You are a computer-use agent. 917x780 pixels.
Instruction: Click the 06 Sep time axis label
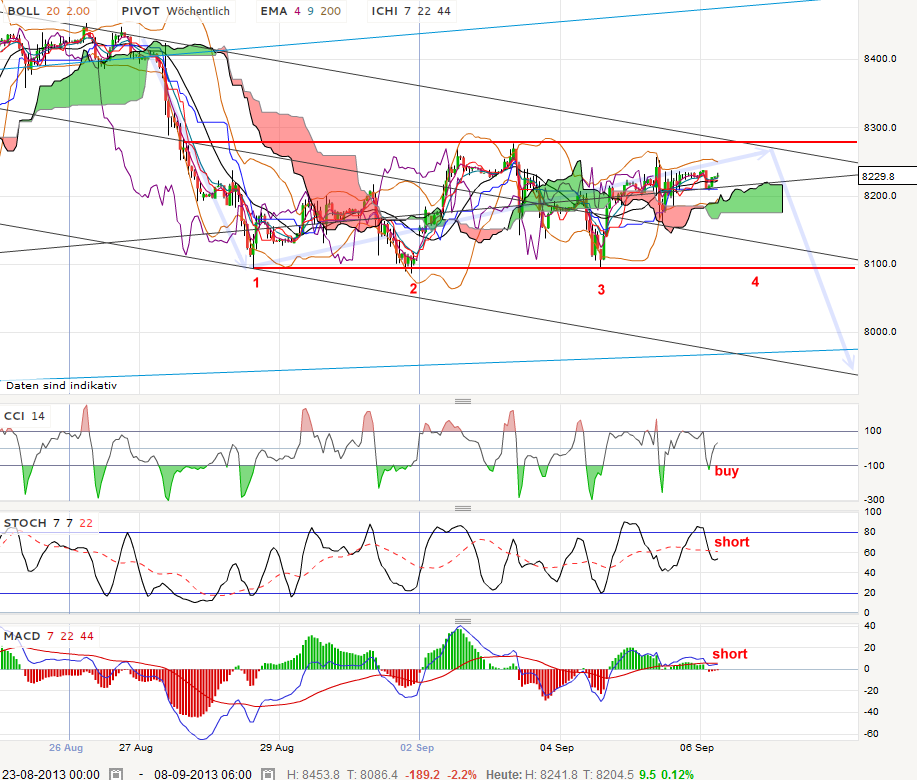697,748
